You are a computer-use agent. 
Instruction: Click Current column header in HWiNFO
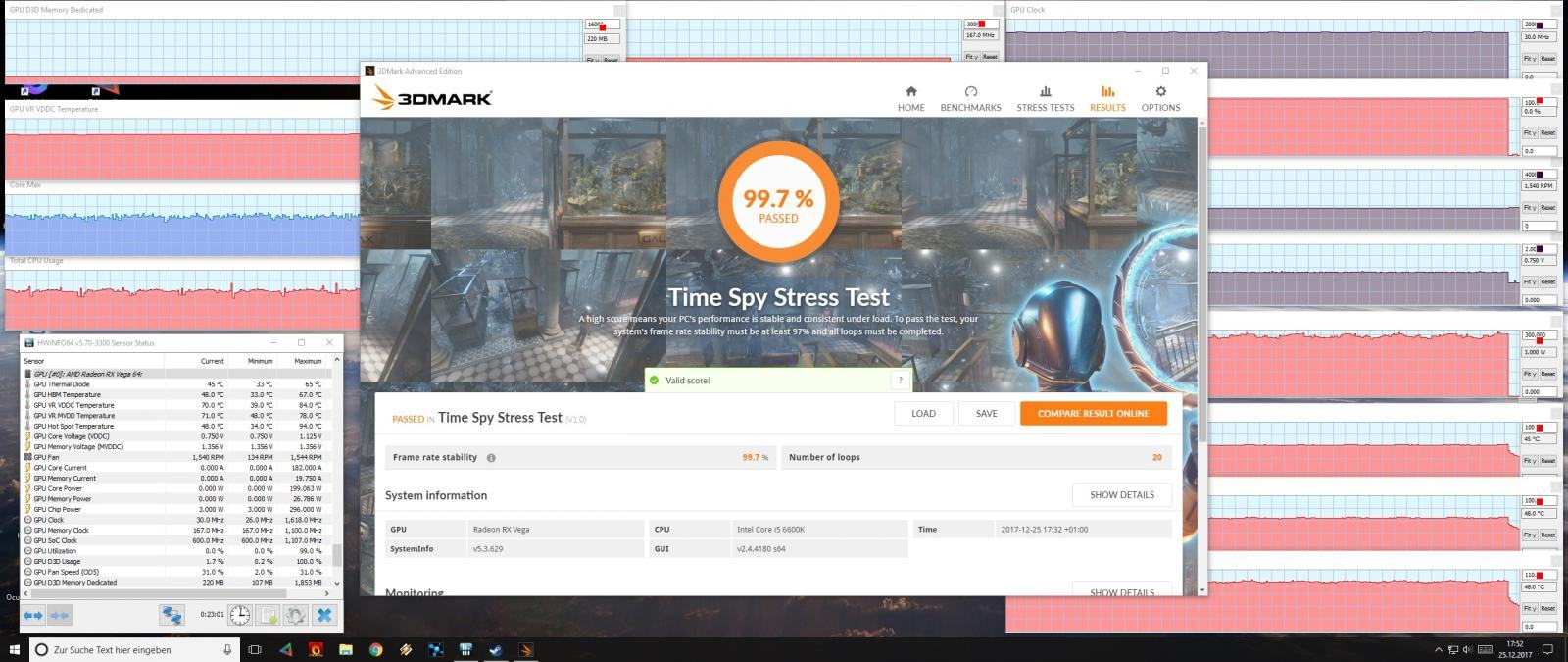point(212,361)
